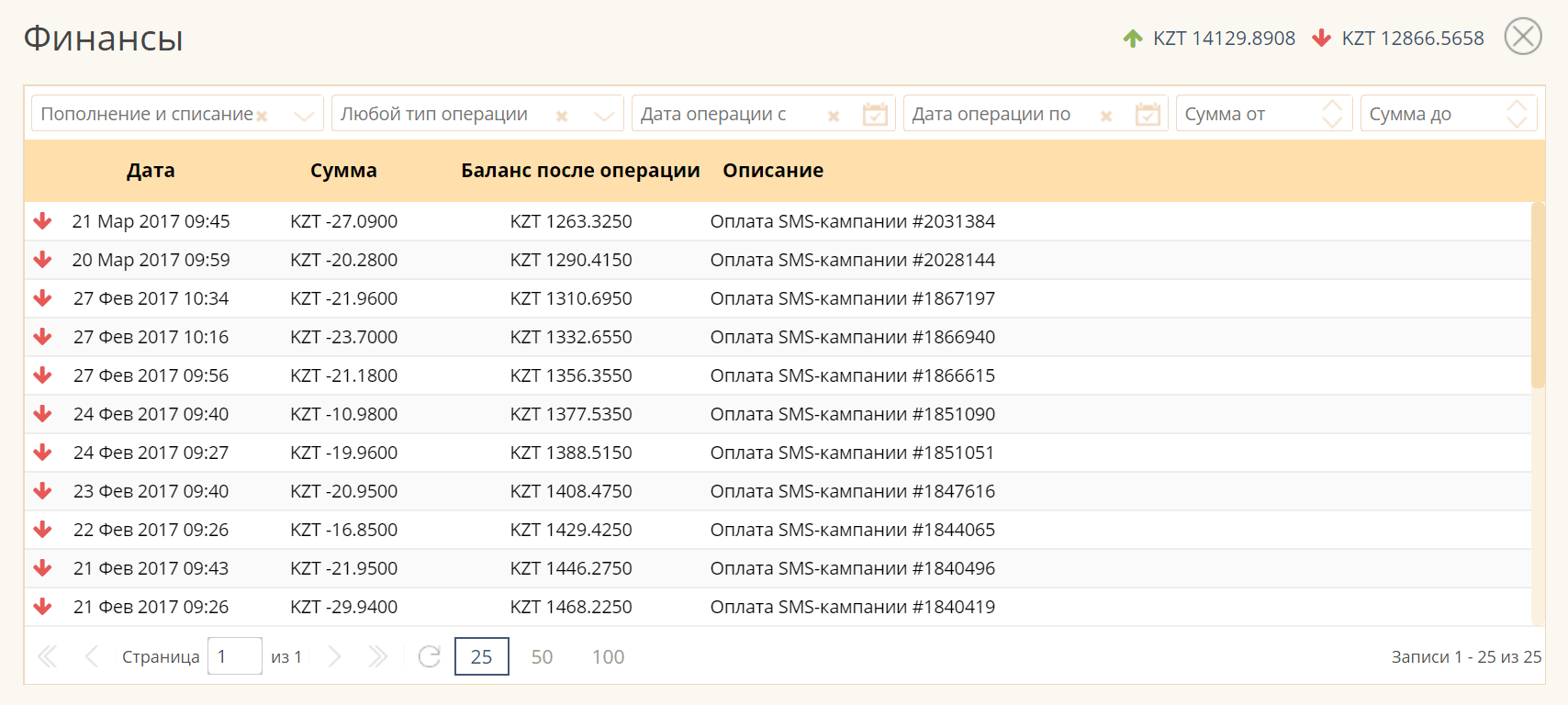Click balance KZT 1356.3550
Image resolution: width=1568 pixels, height=705 pixels.
(571, 375)
